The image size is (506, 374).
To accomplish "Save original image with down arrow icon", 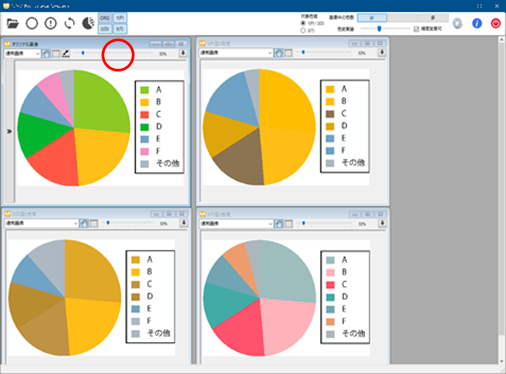I will click(183, 53).
